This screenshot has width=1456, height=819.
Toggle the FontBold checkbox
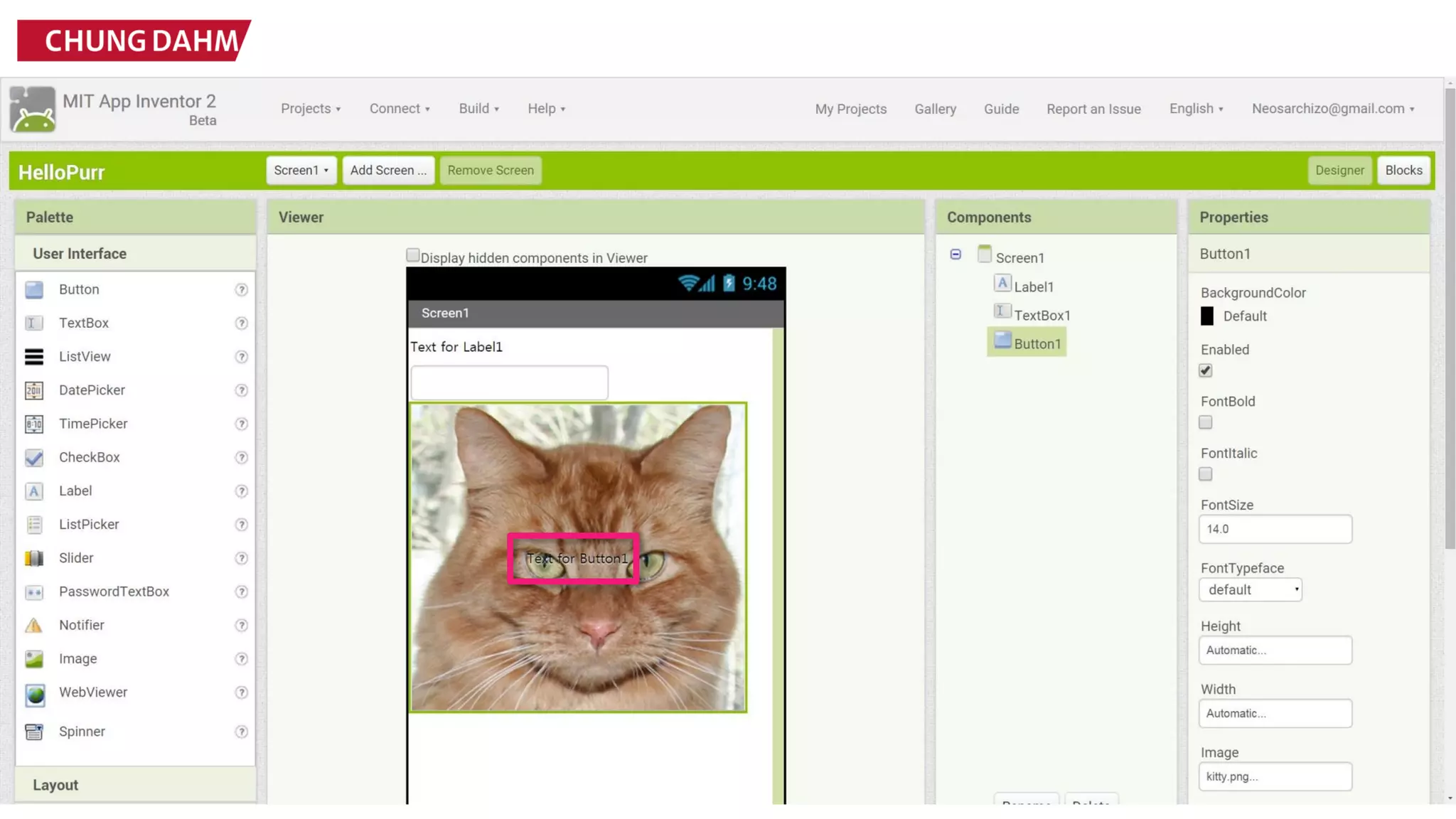point(1206,422)
